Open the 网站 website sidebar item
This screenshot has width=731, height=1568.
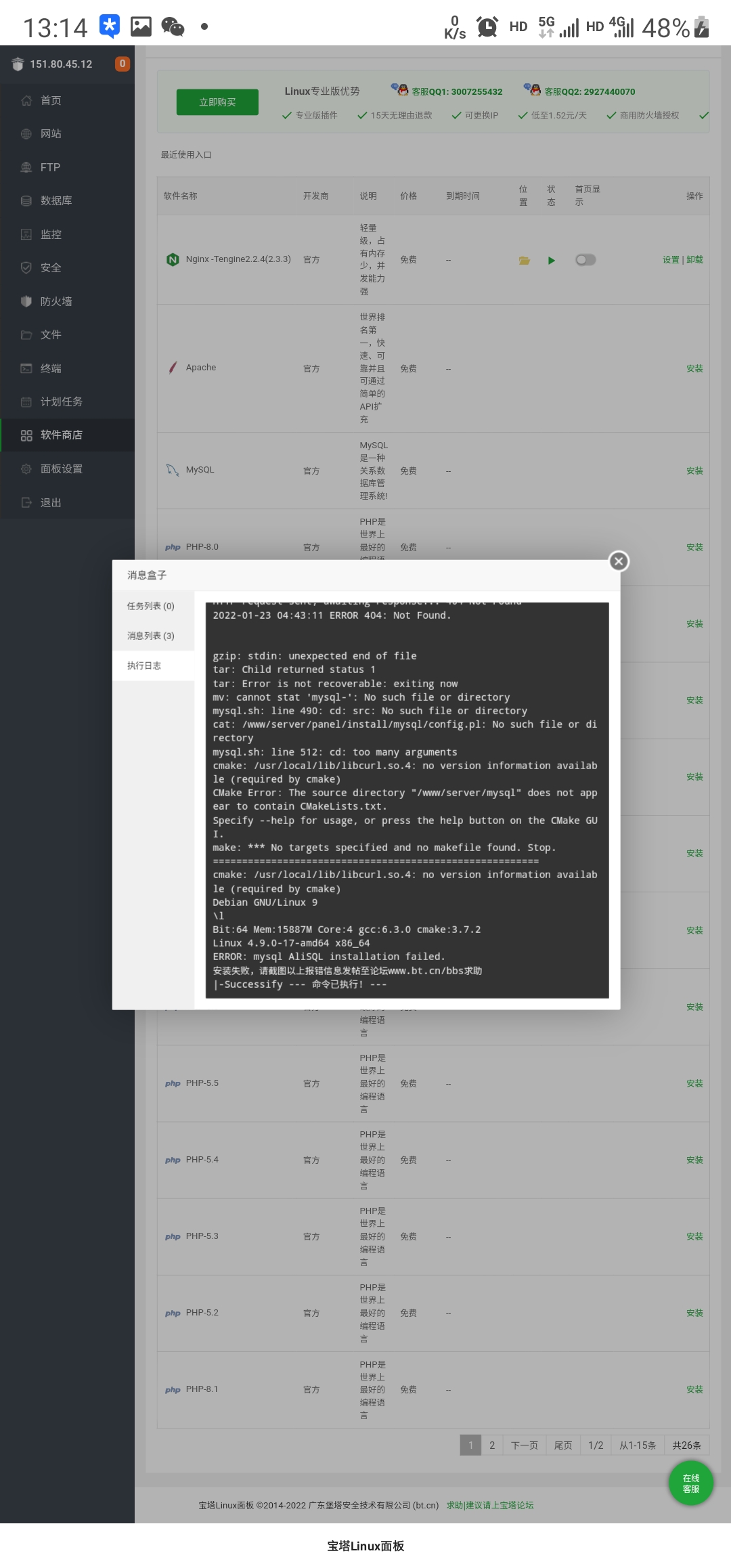pyautogui.click(x=67, y=134)
